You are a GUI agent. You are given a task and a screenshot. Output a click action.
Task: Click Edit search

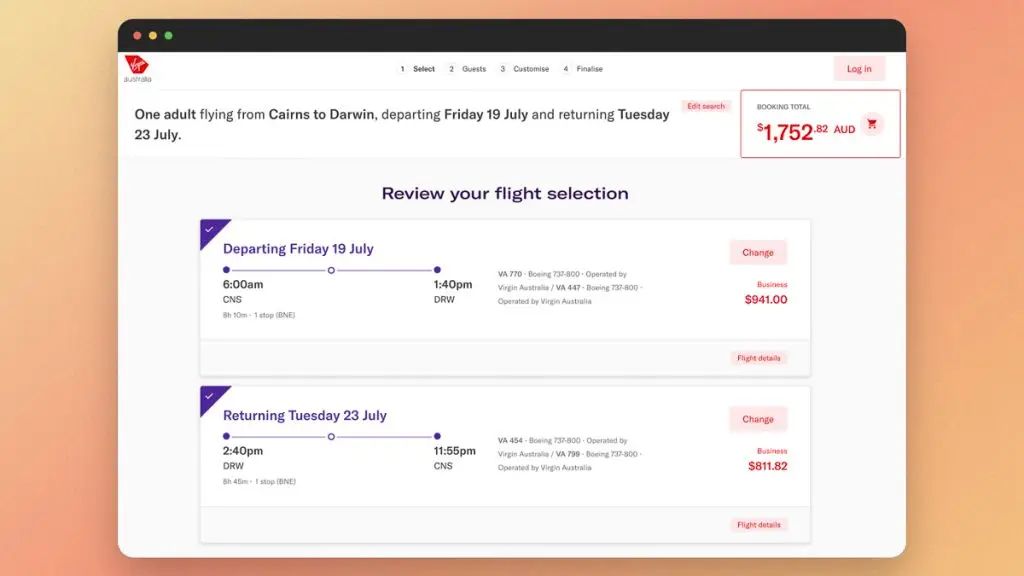[x=705, y=106]
